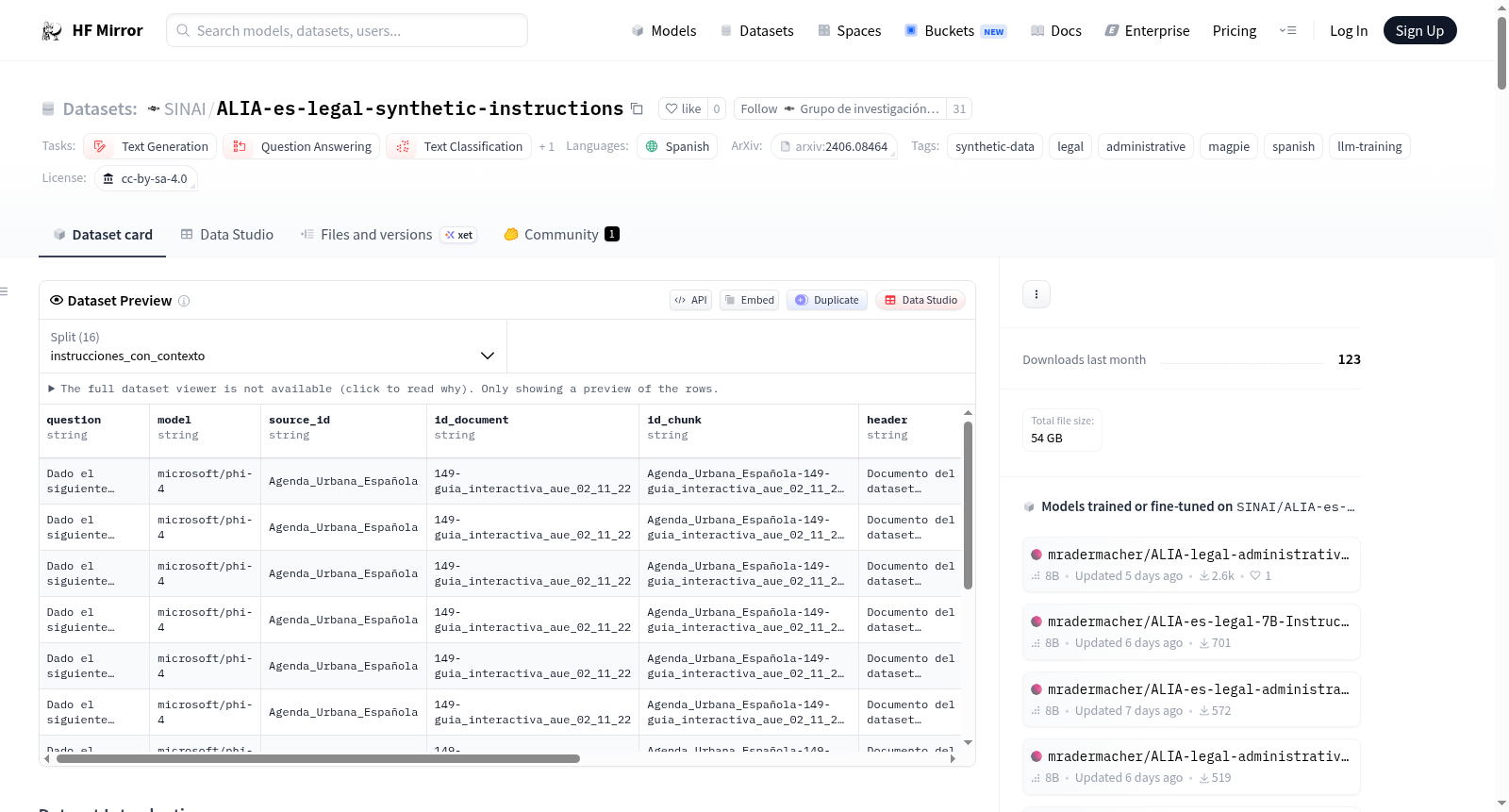
Task: Open the three-dot options menu in sidebar
Action: (x=1036, y=294)
